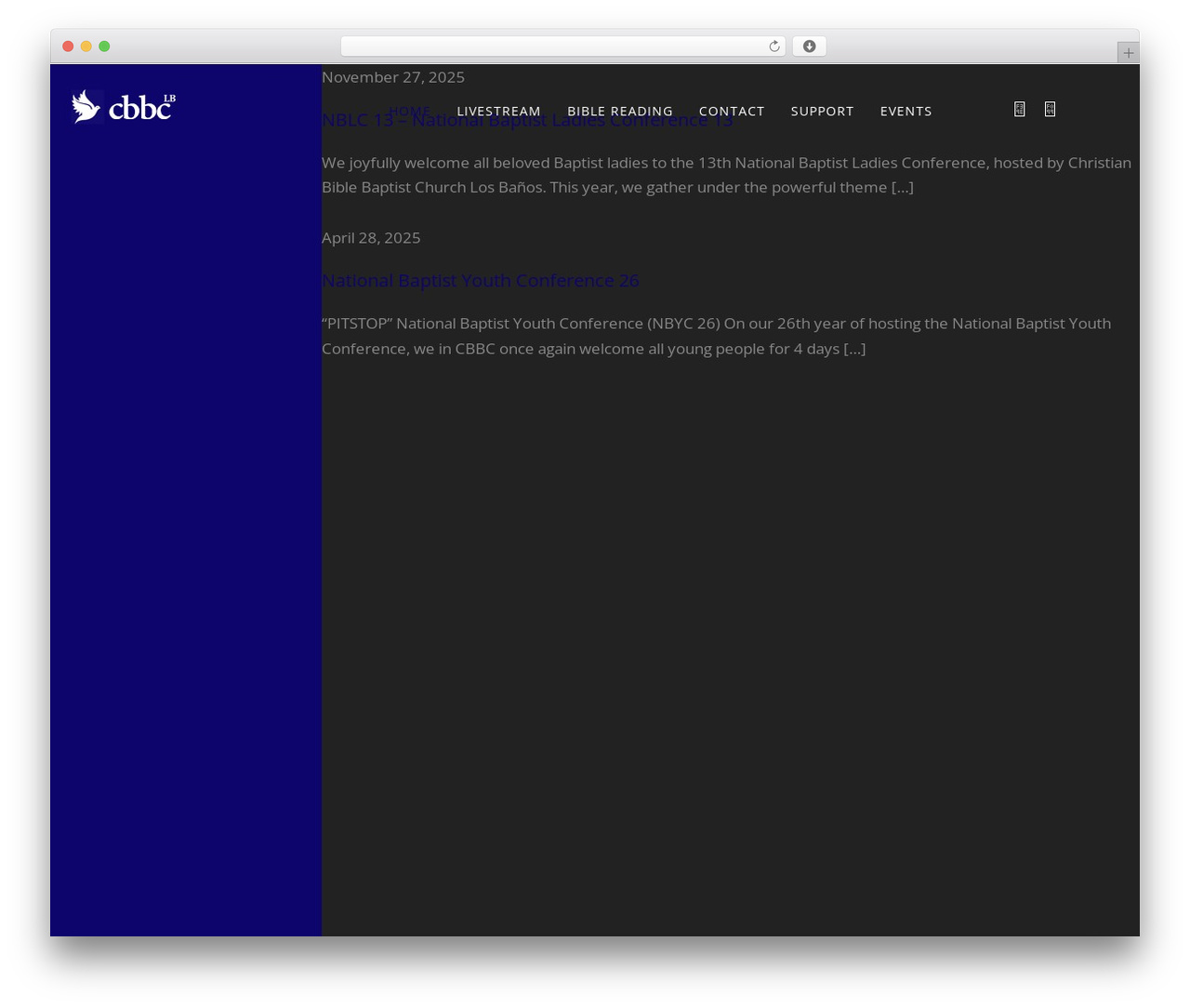Click the browser download arrow button
This screenshot has width=1190, height=1008.
809,46
